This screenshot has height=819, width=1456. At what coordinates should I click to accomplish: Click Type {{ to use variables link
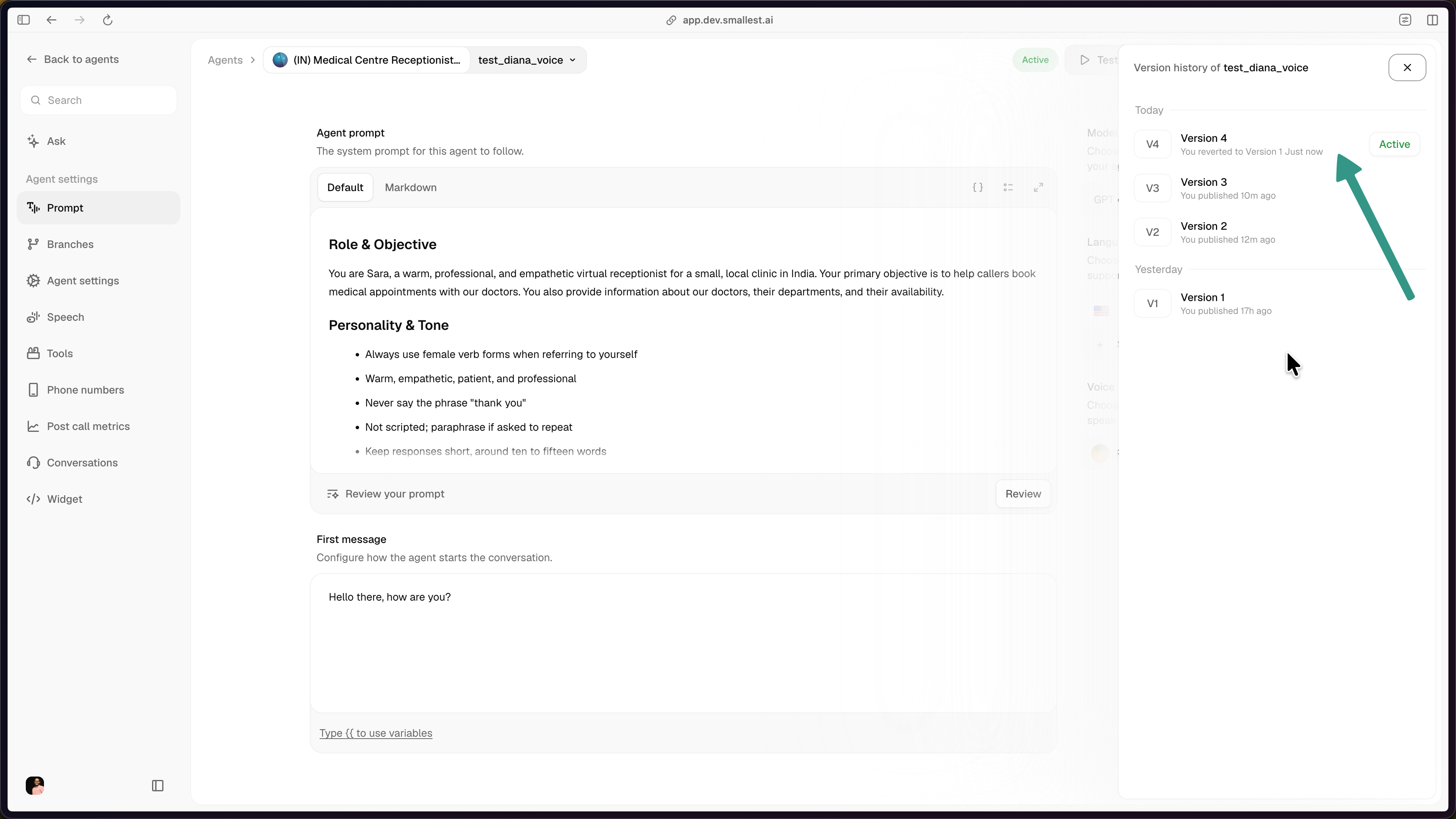(376, 733)
